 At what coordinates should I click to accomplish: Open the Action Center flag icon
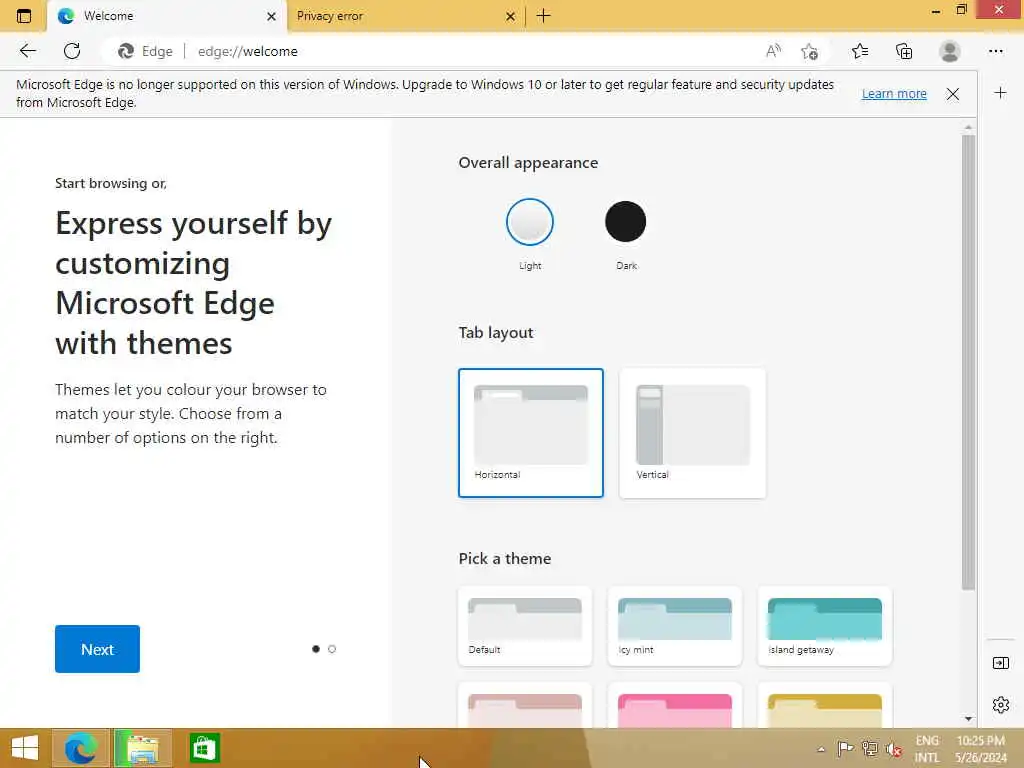[x=845, y=749]
